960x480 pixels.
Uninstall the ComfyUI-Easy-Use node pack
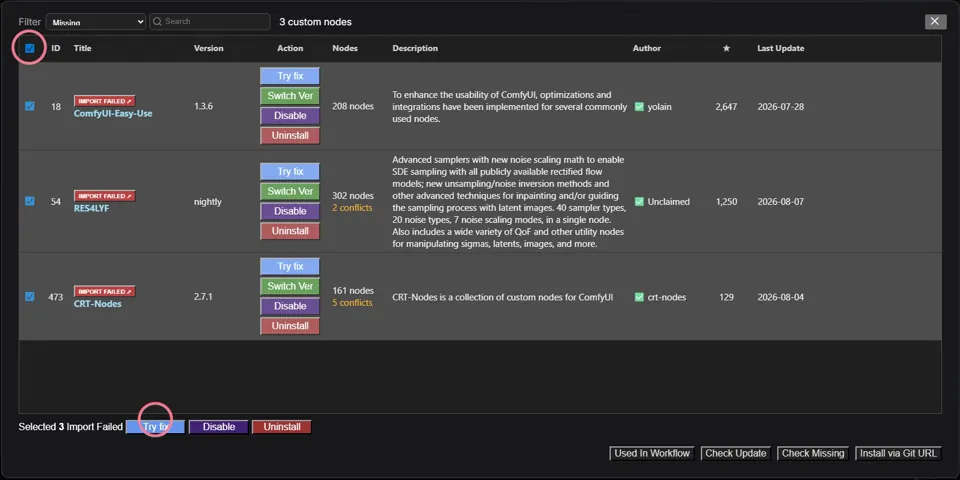[x=290, y=135]
